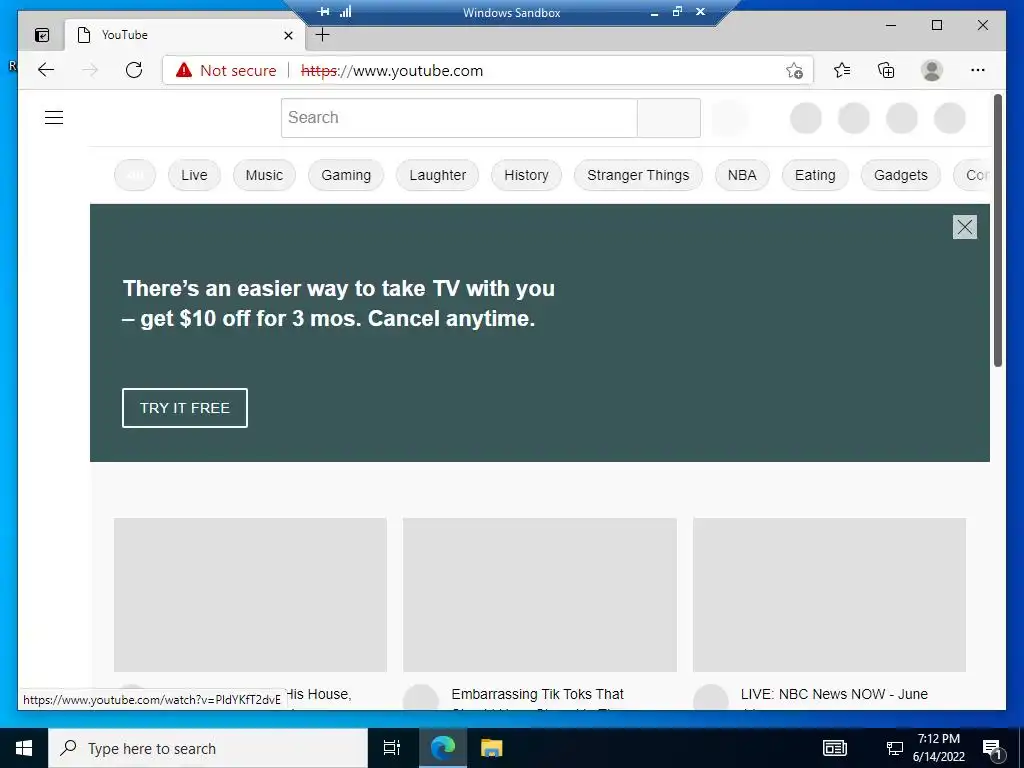The image size is (1024, 768).
Task: Click Microsoft Edge taskbar icon
Action: (442, 748)
